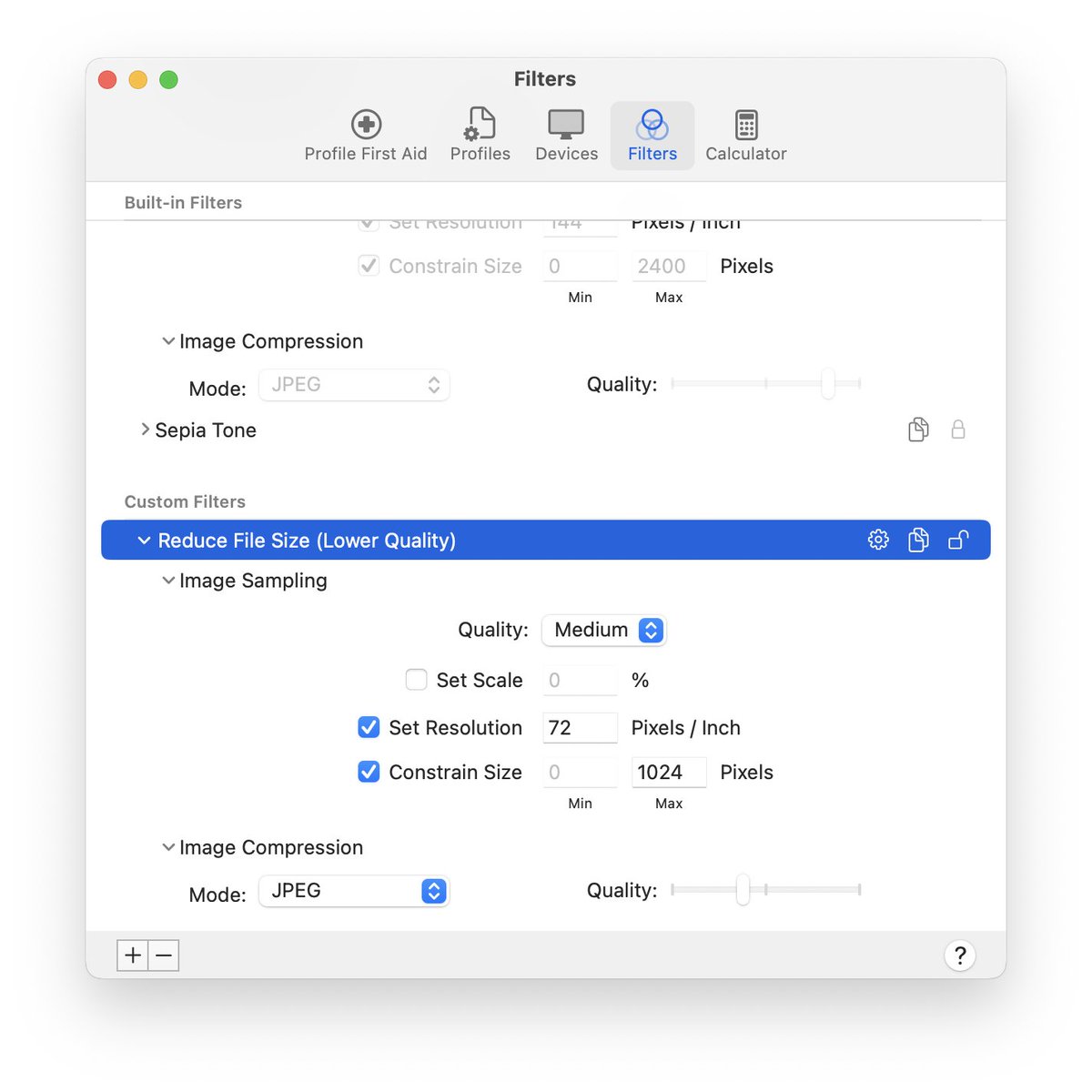Image resolution: width=1092 pixels, height=1092 pixels.
Task: Uncheck custom Constrain Size checkbox
Action: coord(369,772)
